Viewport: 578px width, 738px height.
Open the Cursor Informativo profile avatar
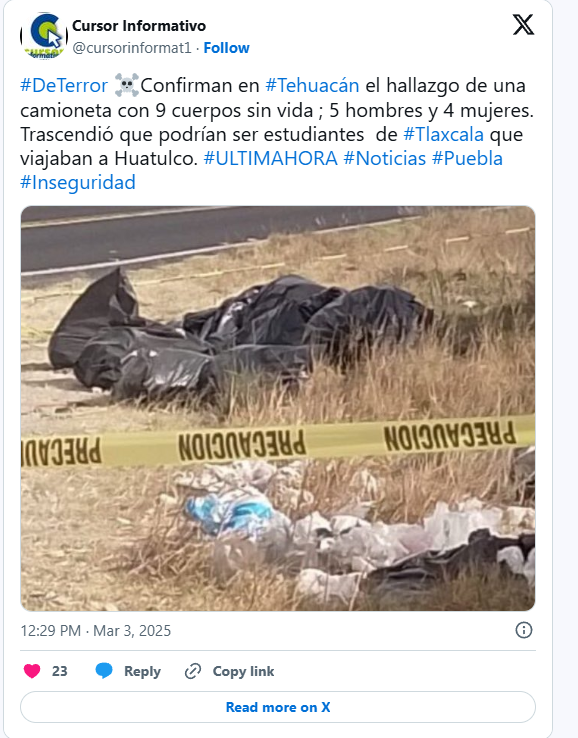tap(44, 36)
